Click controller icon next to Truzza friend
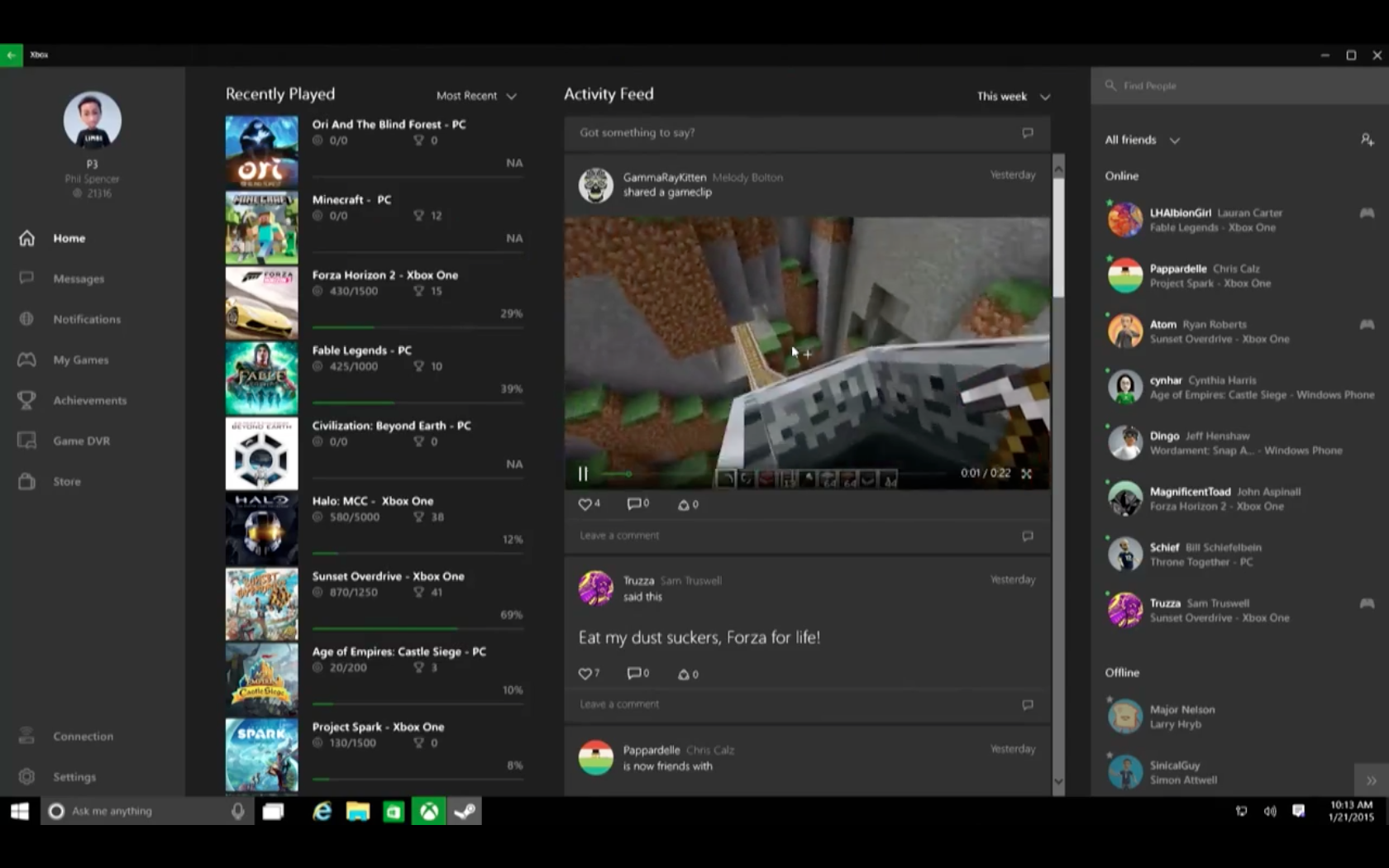Image resolution: width=1389 pixels, height=868 pixels. click(1367, 603)
